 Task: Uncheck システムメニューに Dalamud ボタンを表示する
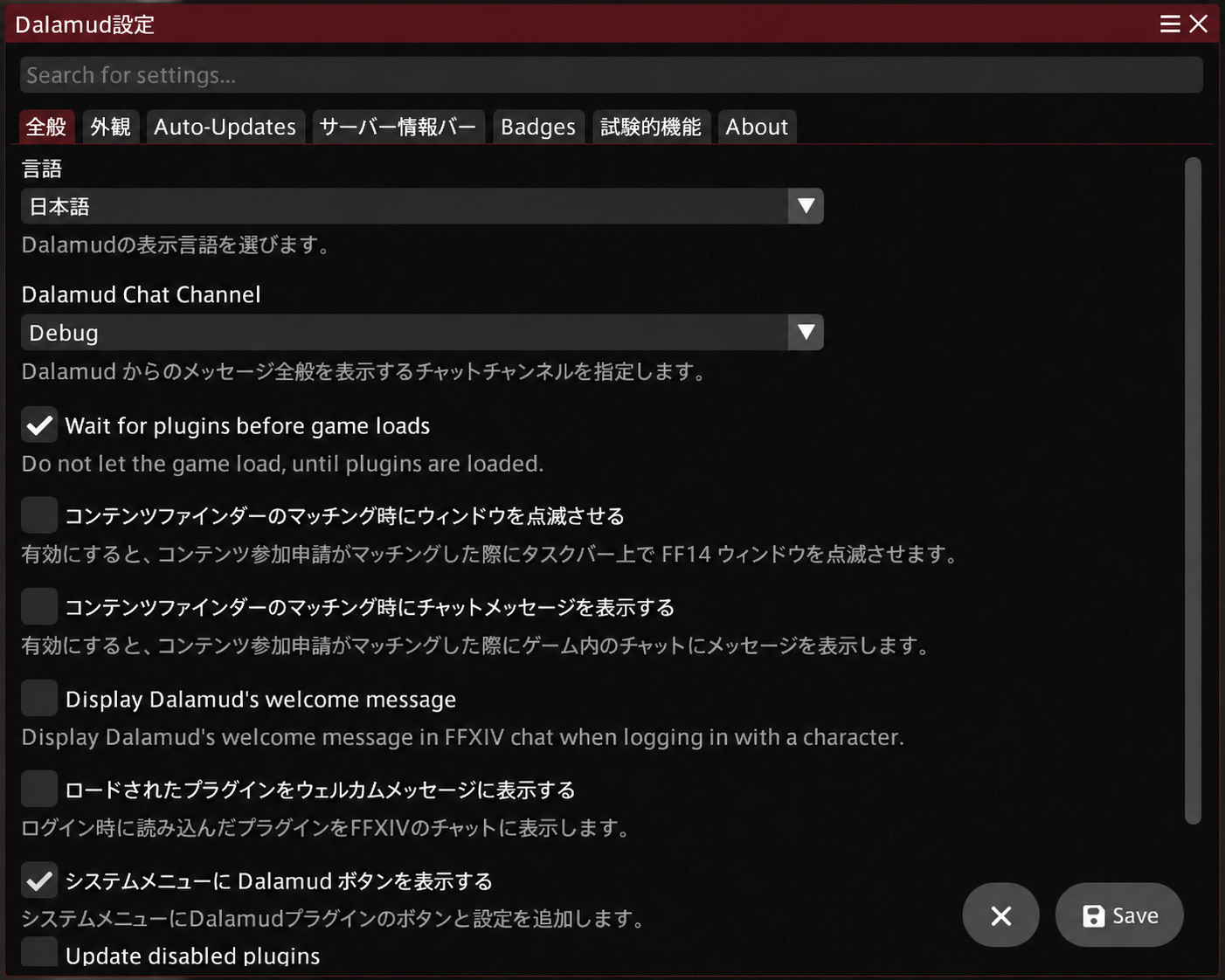(x=39, y=880)
